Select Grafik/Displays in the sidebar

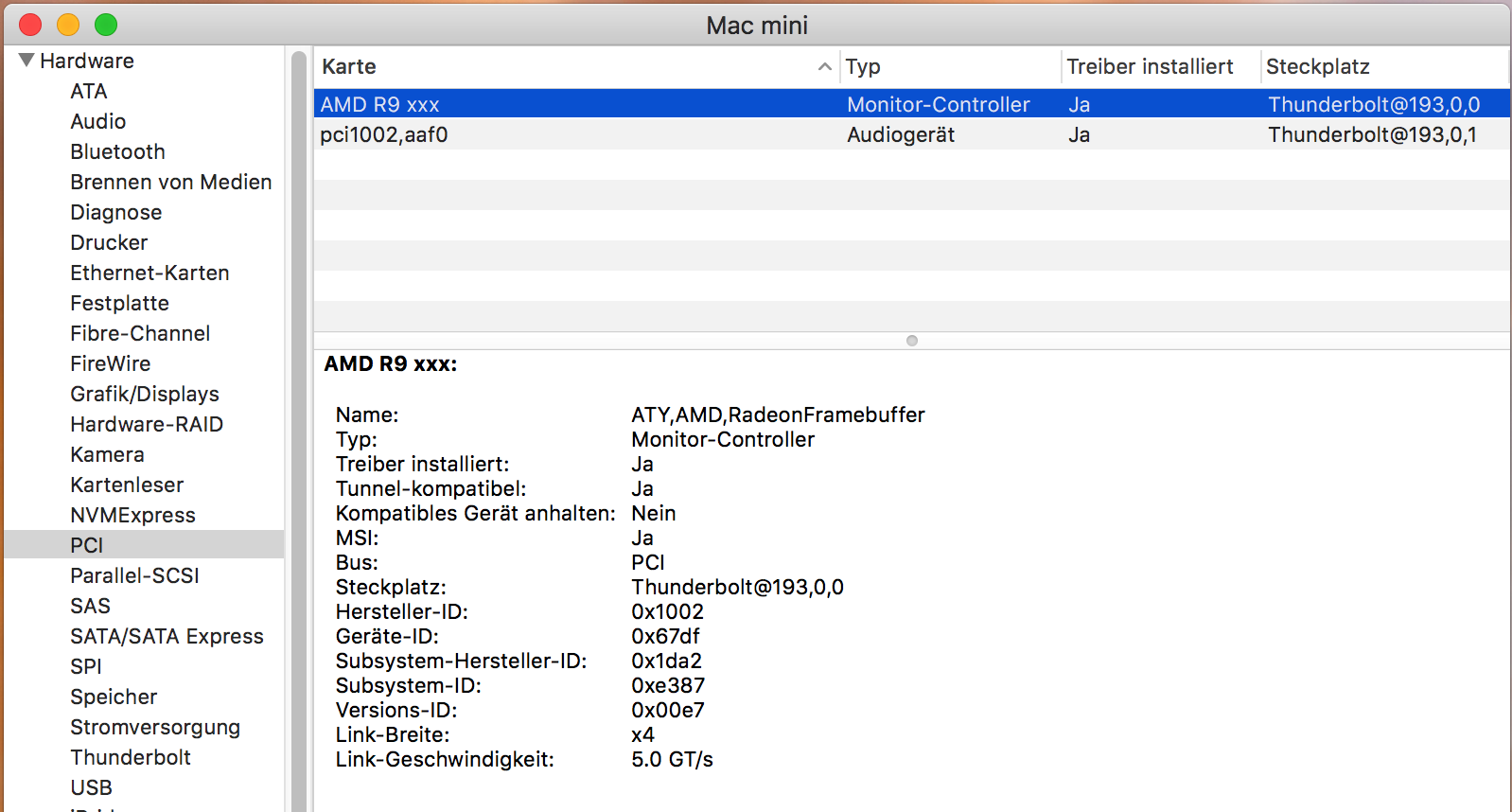tap(145, 394)
